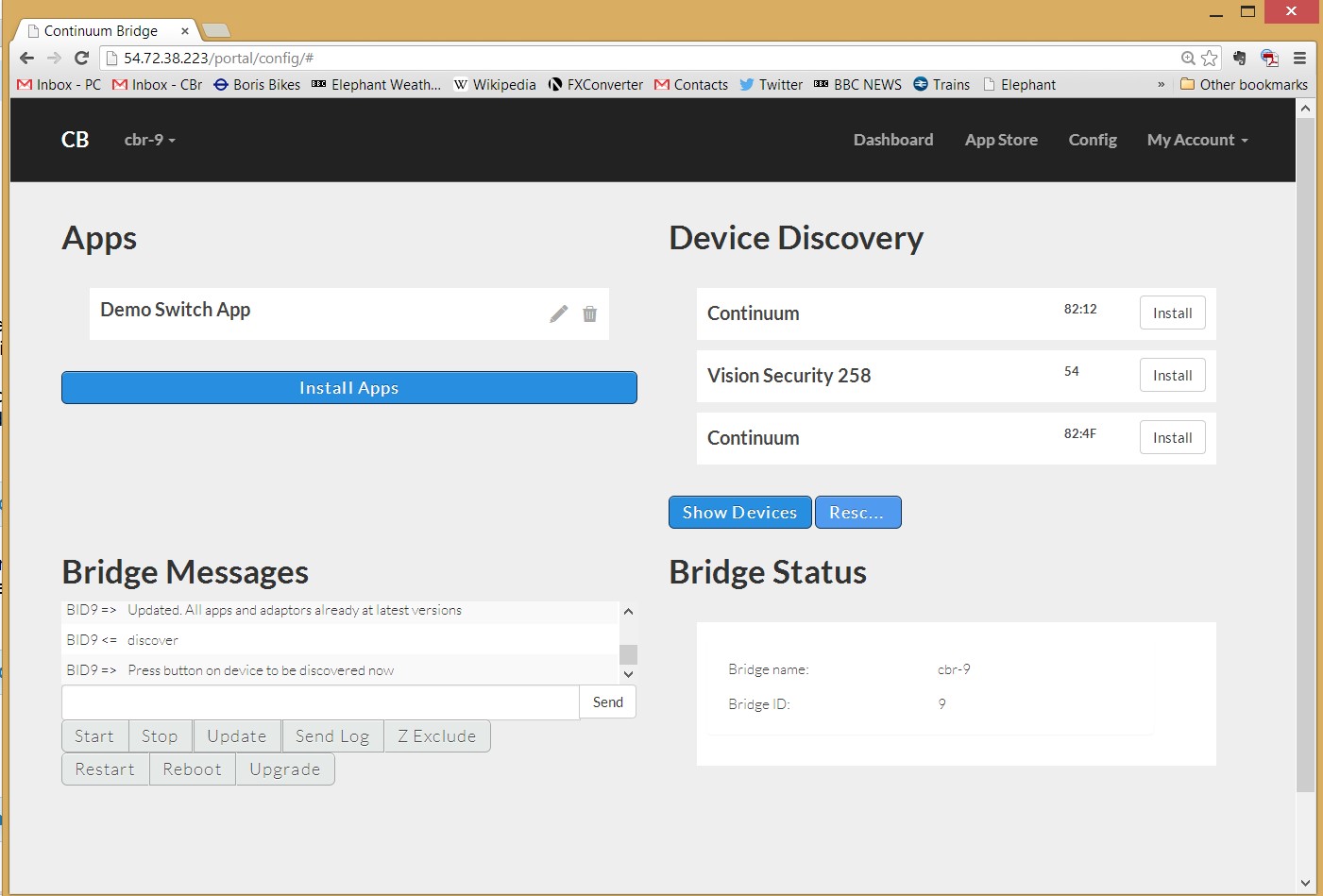Close the Continuum Bridge tab
The image size is (1323, 896).
[185, 31]
